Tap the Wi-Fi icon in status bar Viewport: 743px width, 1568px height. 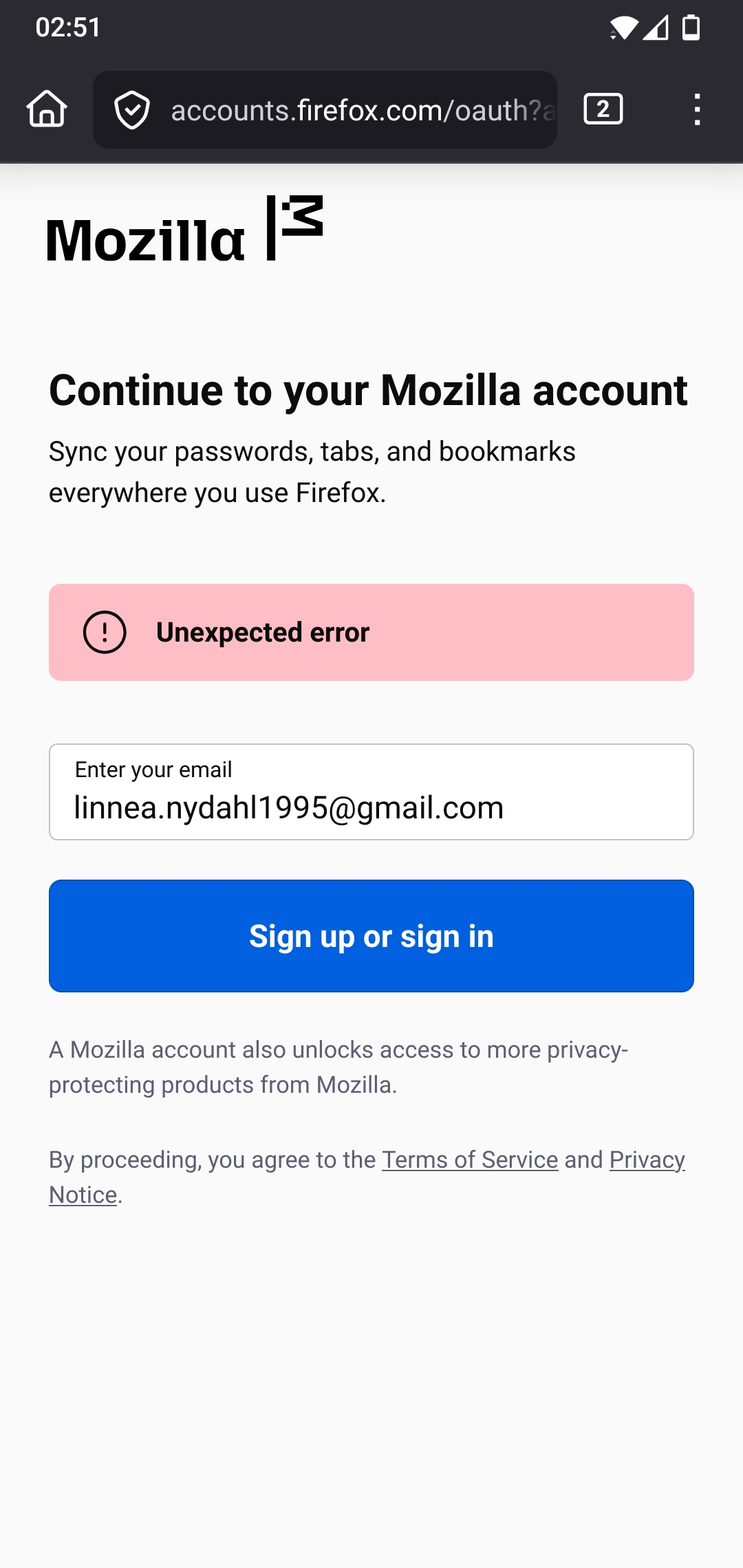click(623, 28)
